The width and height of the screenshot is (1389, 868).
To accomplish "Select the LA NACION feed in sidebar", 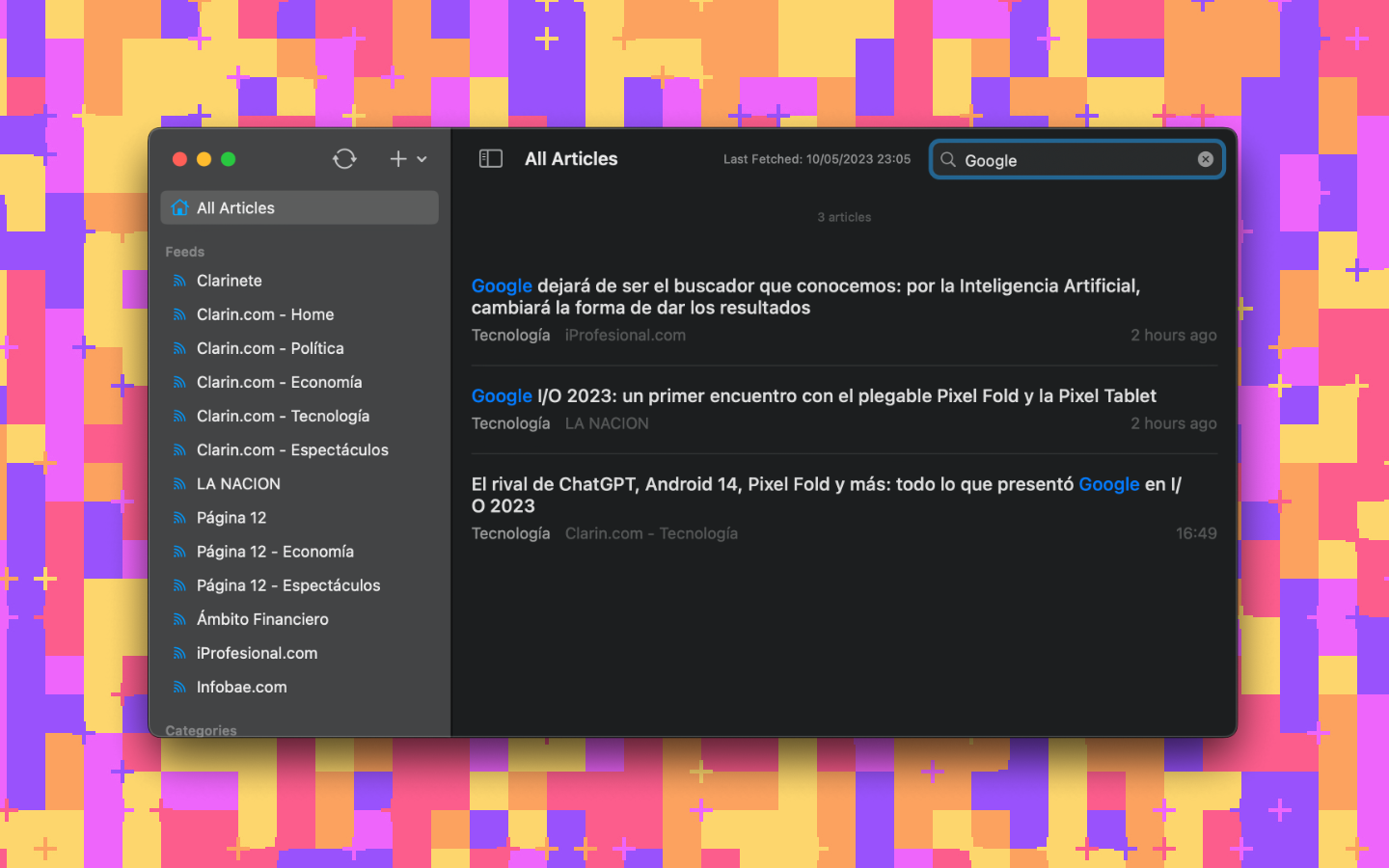I will point(299,483).
